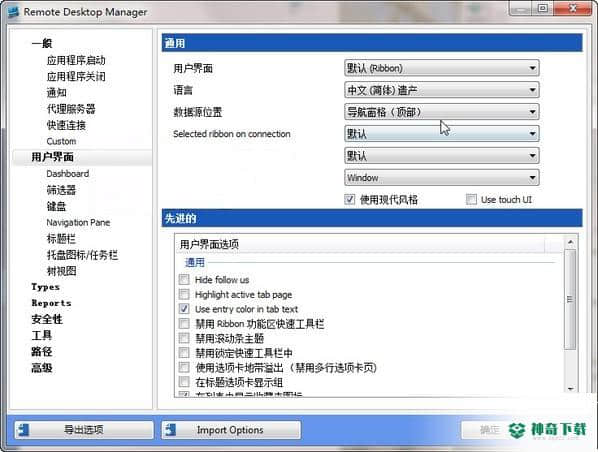Click the 通用 group label in the list

click(195, 263)
